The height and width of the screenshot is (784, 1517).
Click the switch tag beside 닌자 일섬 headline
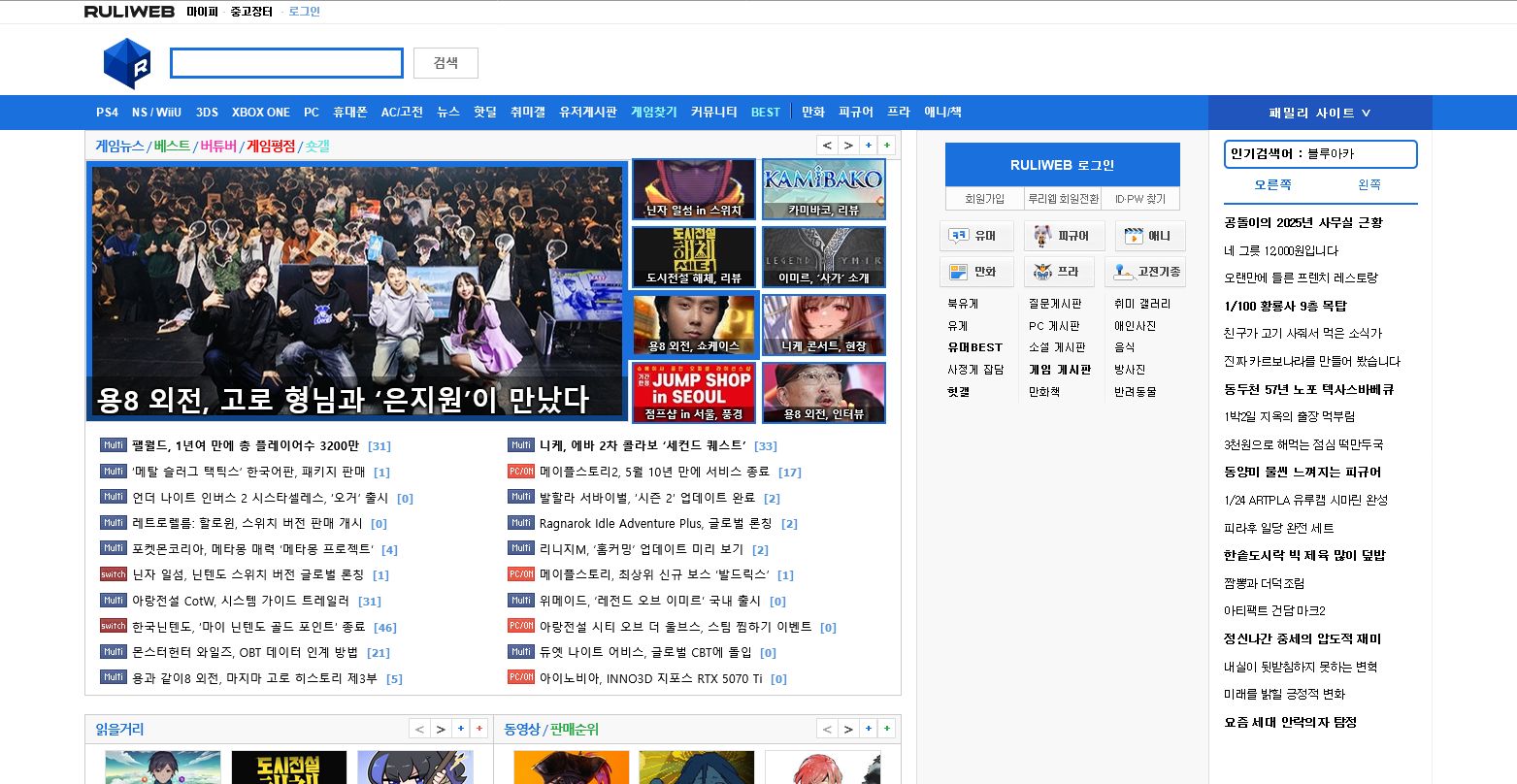(x=114, y=574)
